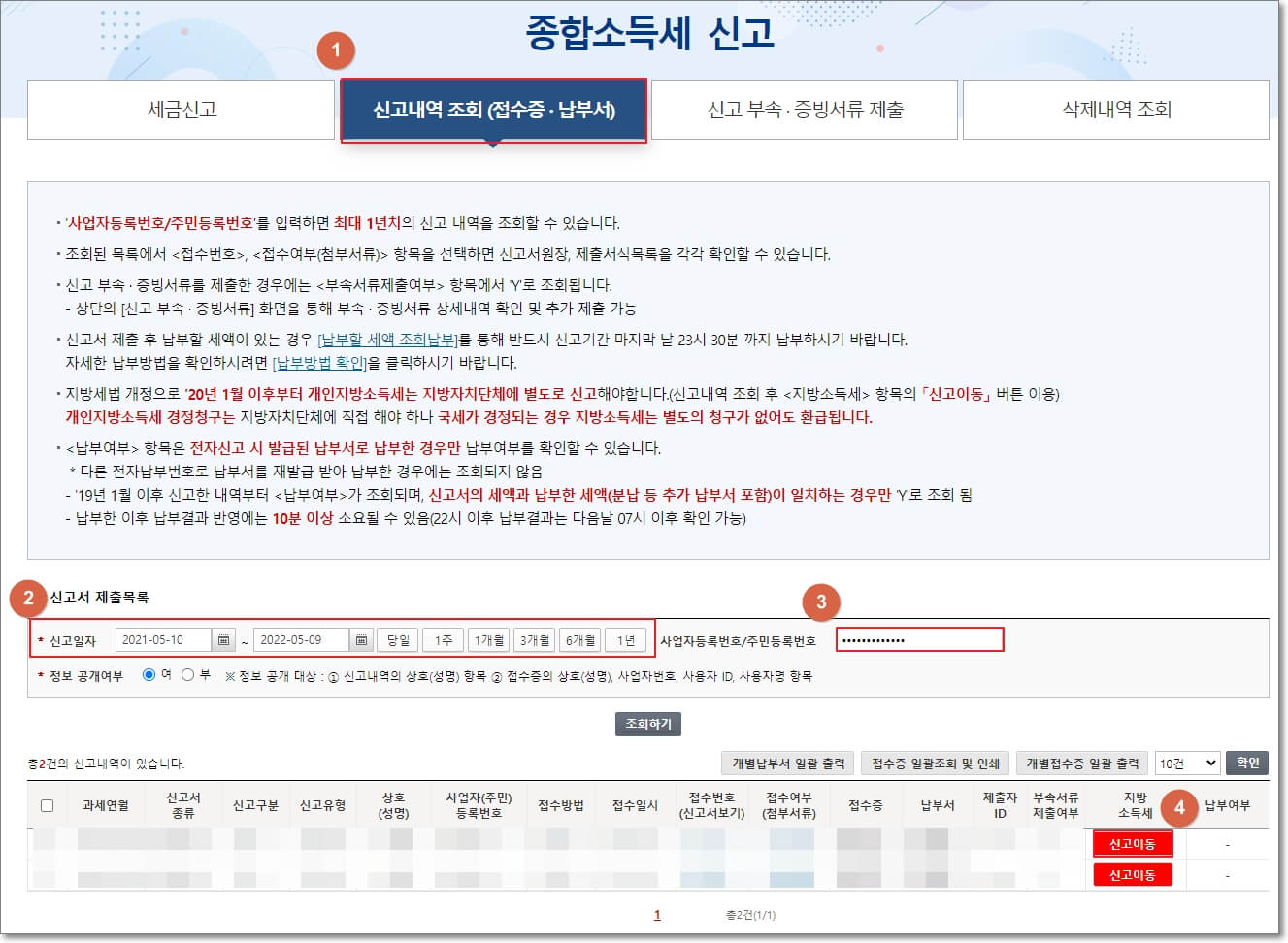The width and height of the screenshot is (1288, 943).
Task: Click the 접수증 column header
Action: [866, 805]
